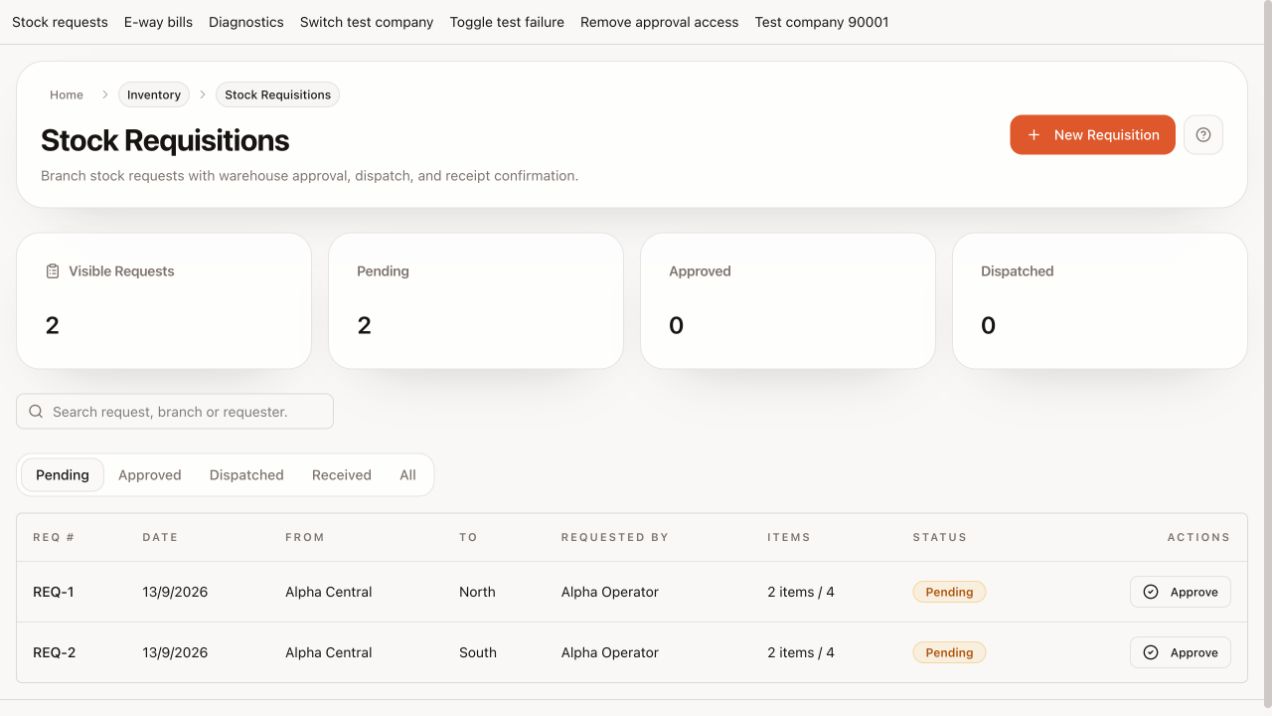Viewport: 1272px width, 716px height.
Task: Click the 13/9/2026 date in REQ-1 row
Action: coord(175,592)
